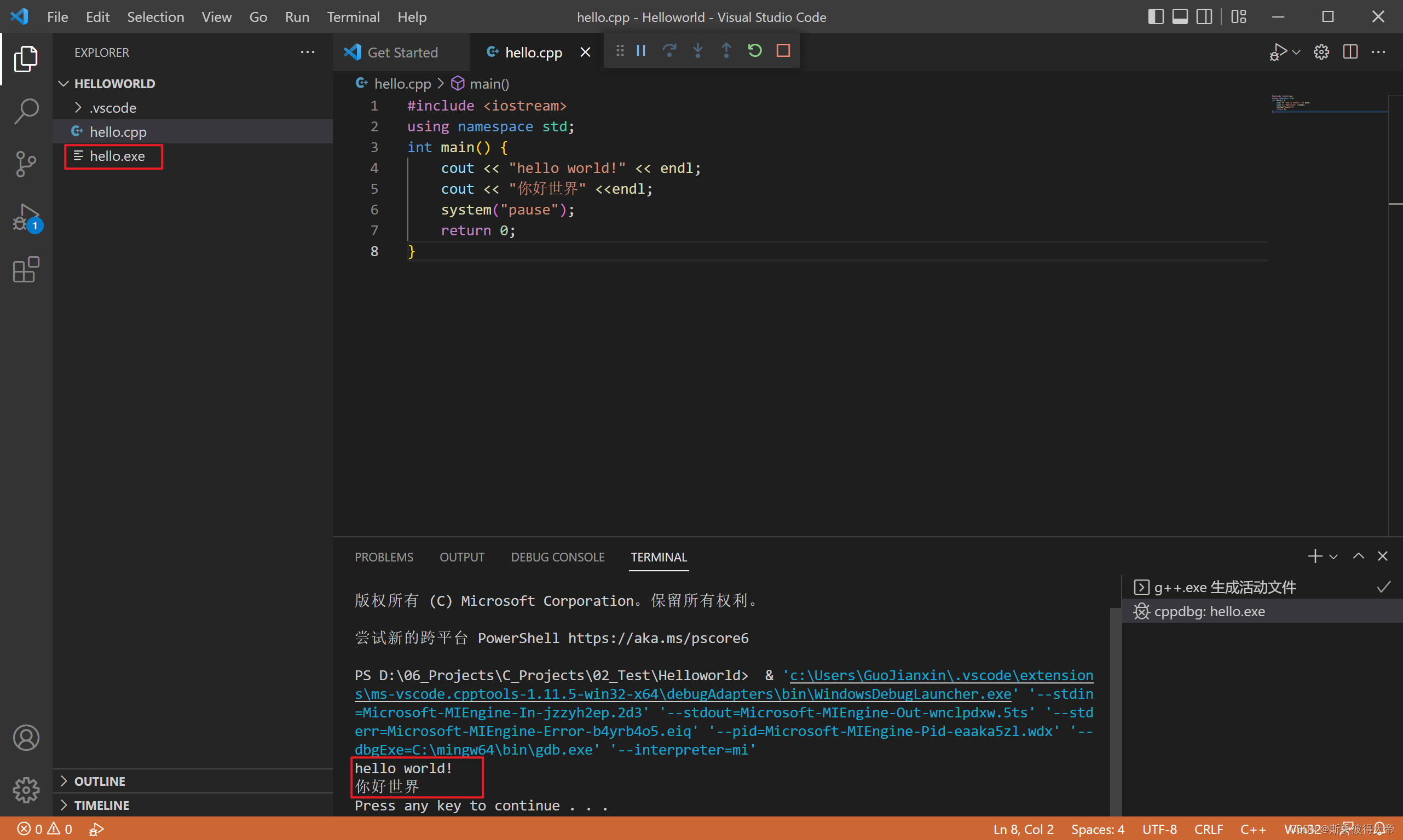Close the hello.cpp editor tab
Image resolution: width=1403 pixels, height=840 pixels.
[x=585, y=52]
